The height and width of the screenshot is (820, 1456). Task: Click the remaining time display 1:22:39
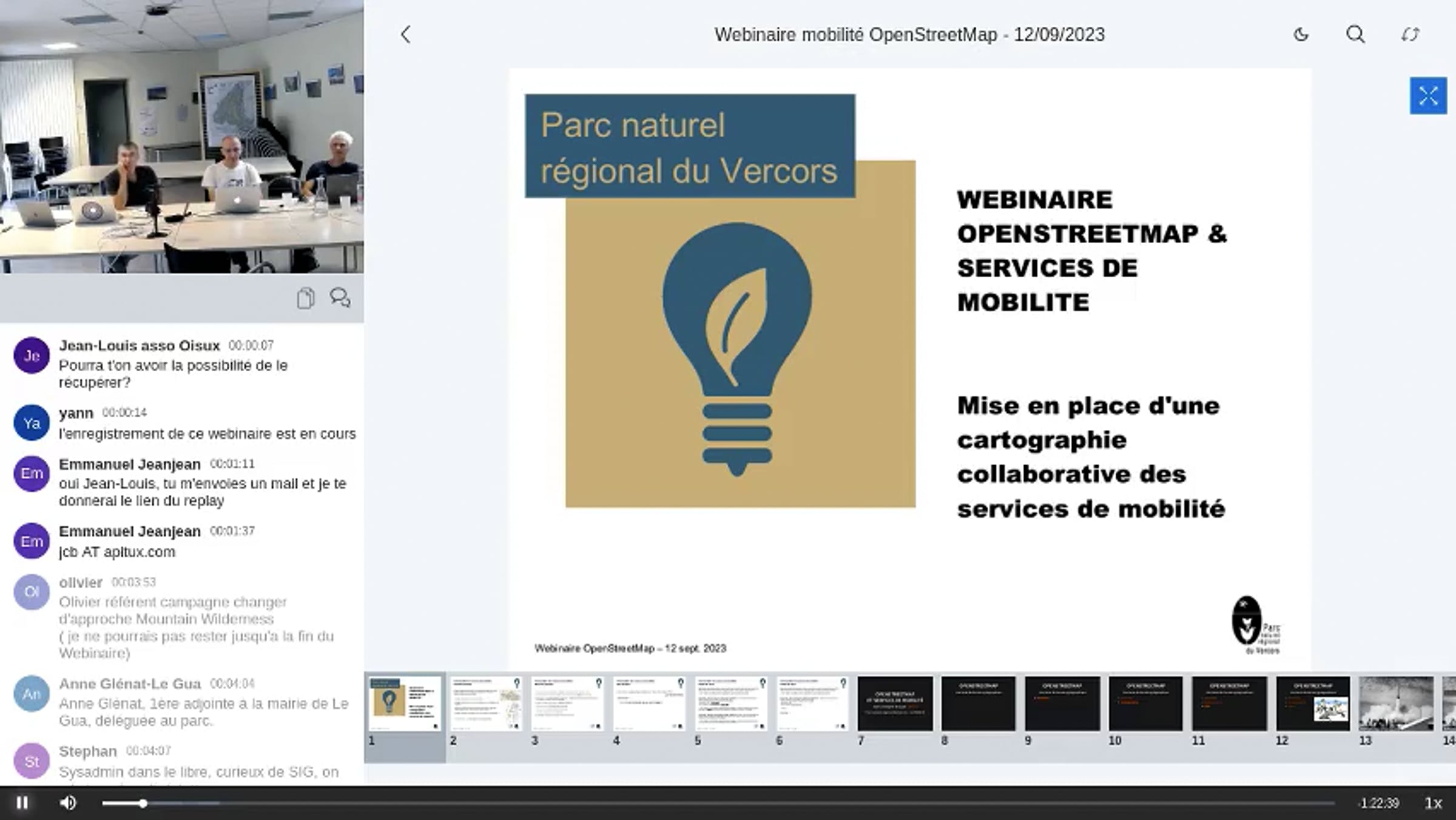coord(1379,804)
